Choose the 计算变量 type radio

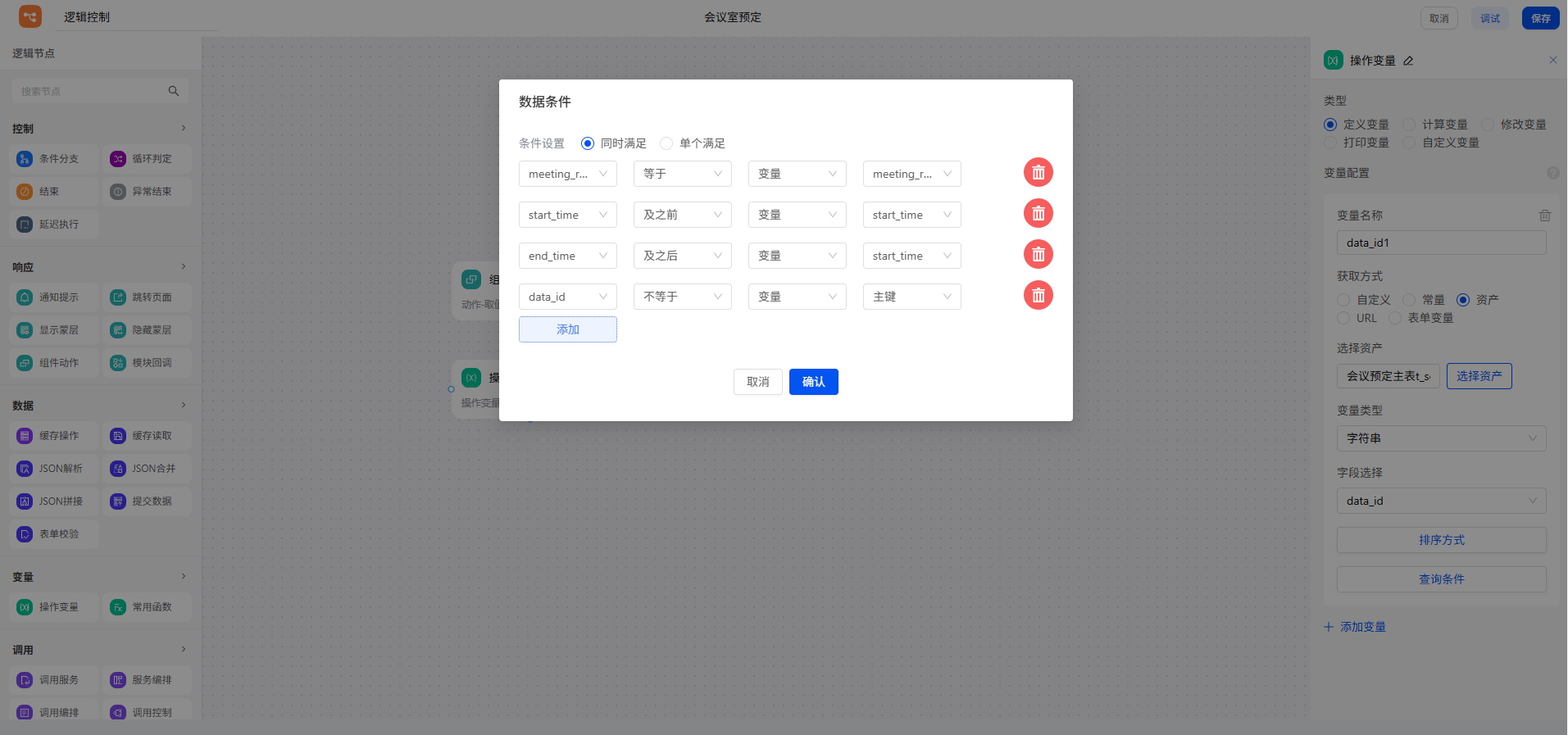click(x=1409, y=125)
